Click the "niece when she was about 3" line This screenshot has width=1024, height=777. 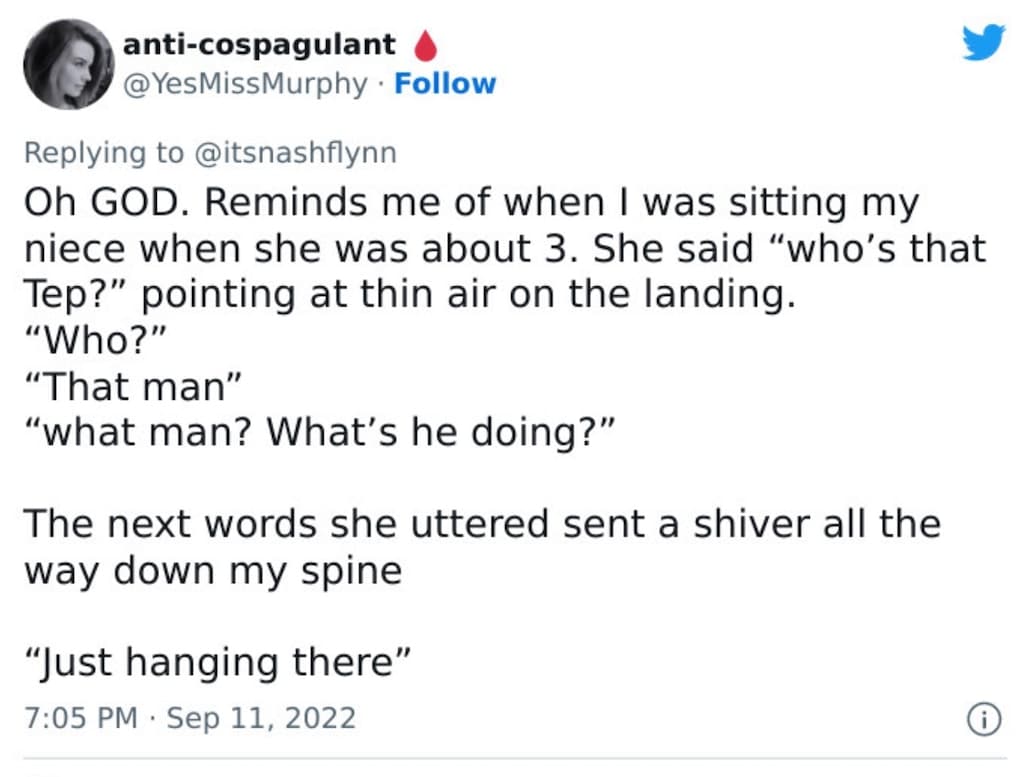point(505,248)
